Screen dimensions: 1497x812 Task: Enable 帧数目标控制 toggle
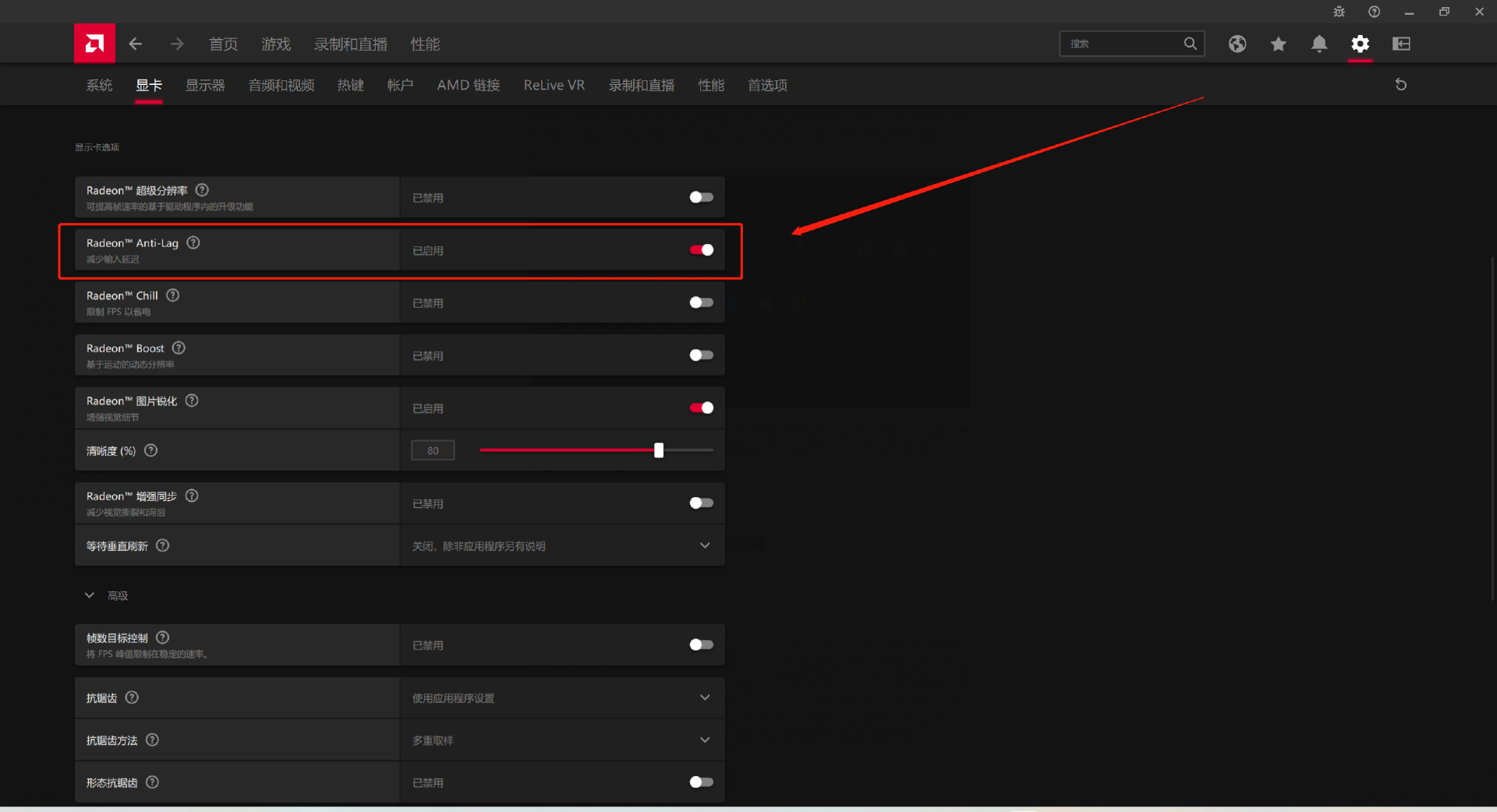click(x=701, y=644)
